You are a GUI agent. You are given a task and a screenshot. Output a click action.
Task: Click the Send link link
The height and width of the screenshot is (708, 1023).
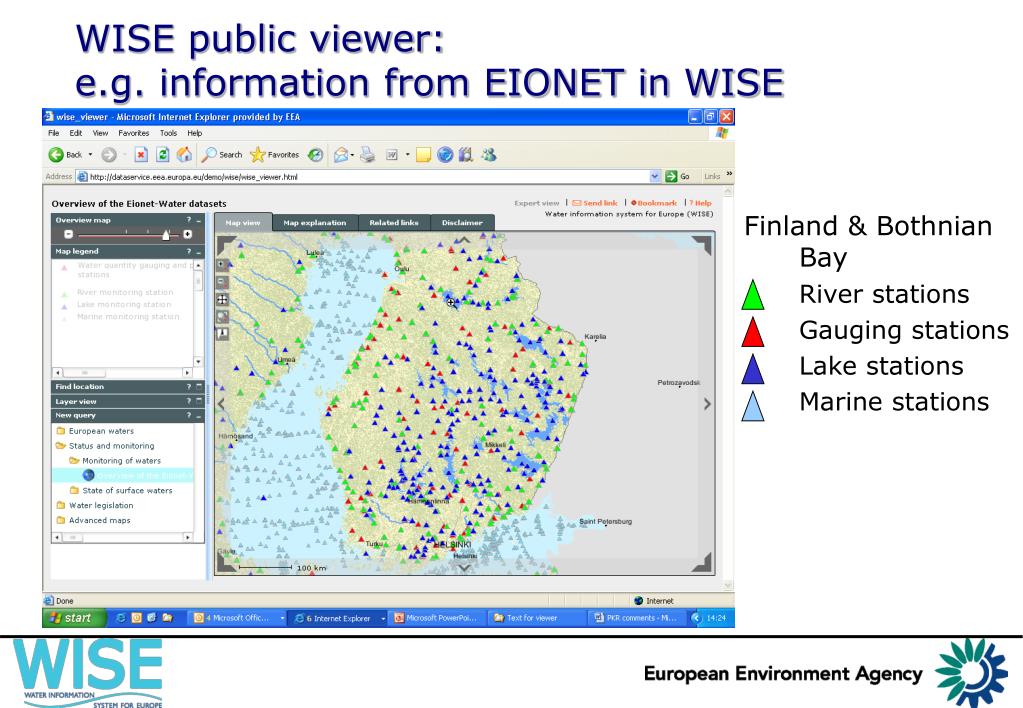595,203
